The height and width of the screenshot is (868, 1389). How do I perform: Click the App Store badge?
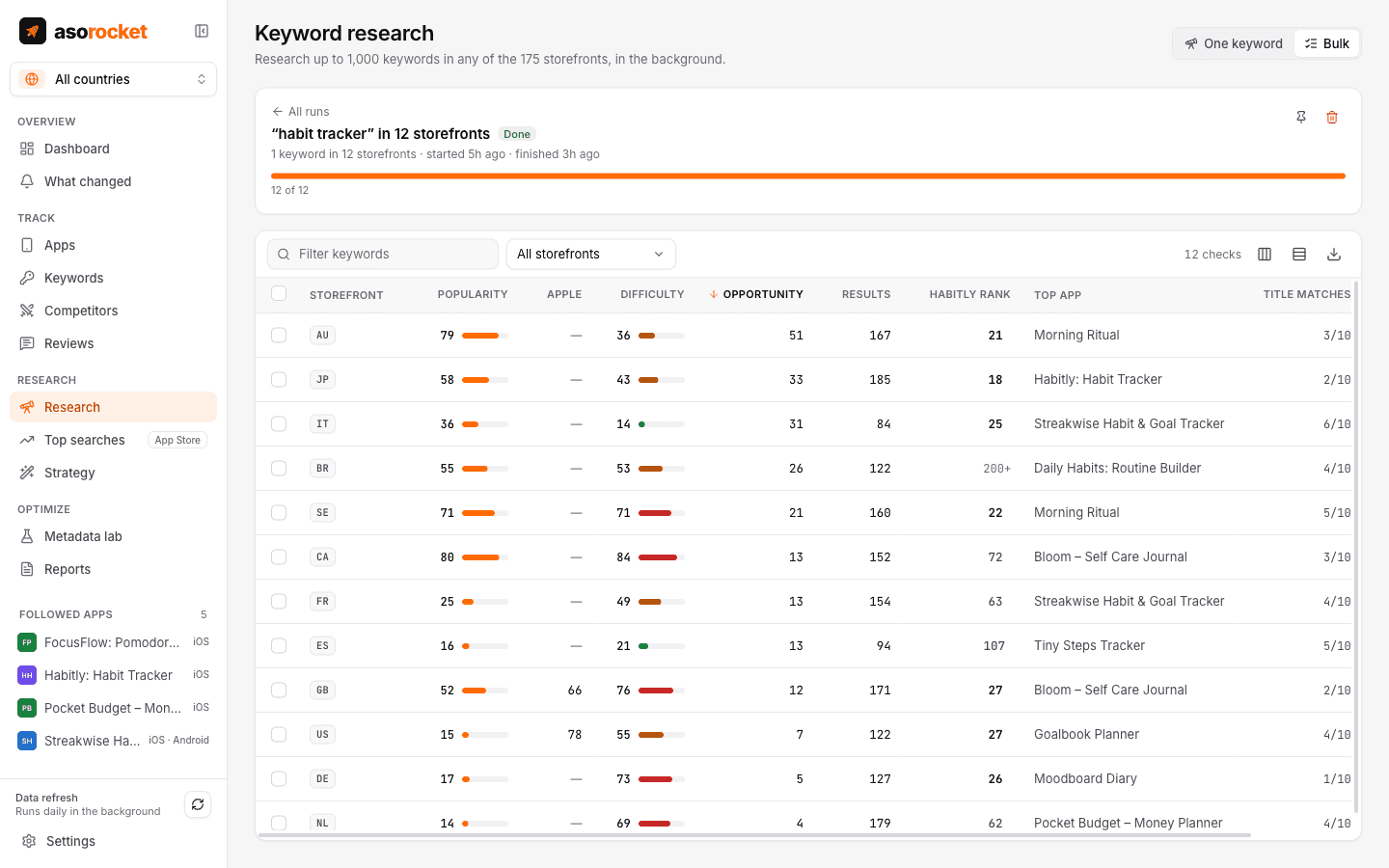[x=177, y=440]
